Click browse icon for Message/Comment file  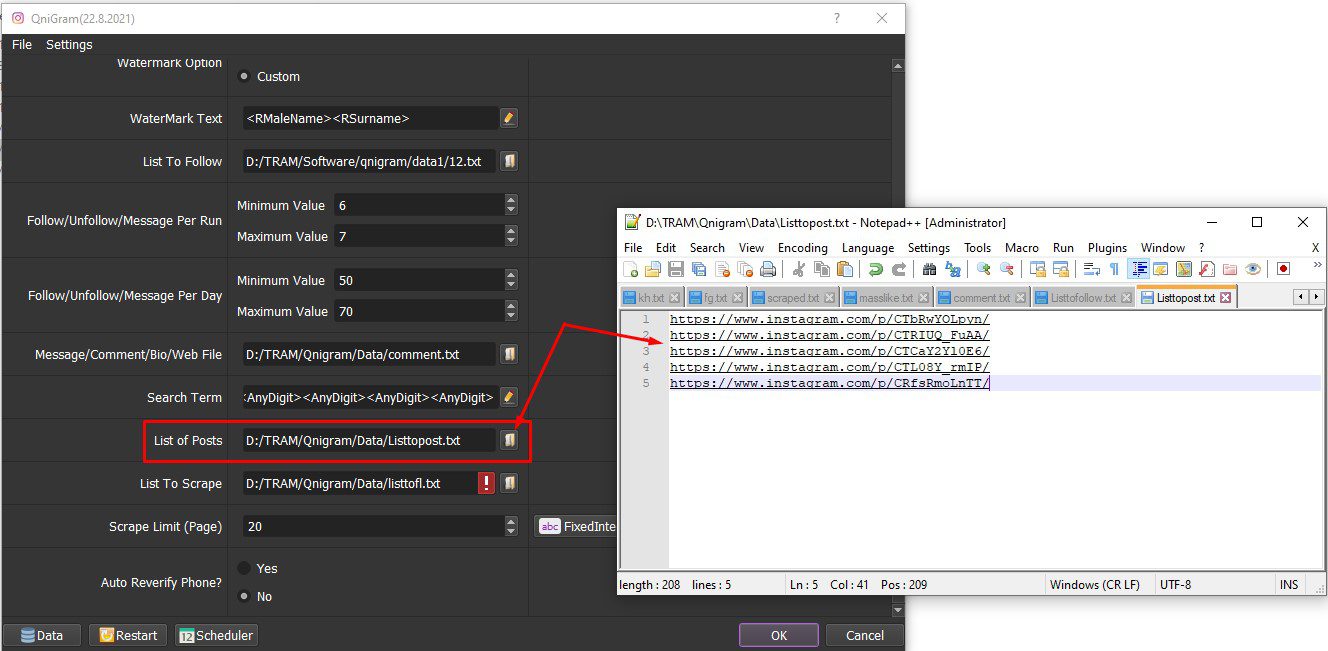click(x=509, y=354)
